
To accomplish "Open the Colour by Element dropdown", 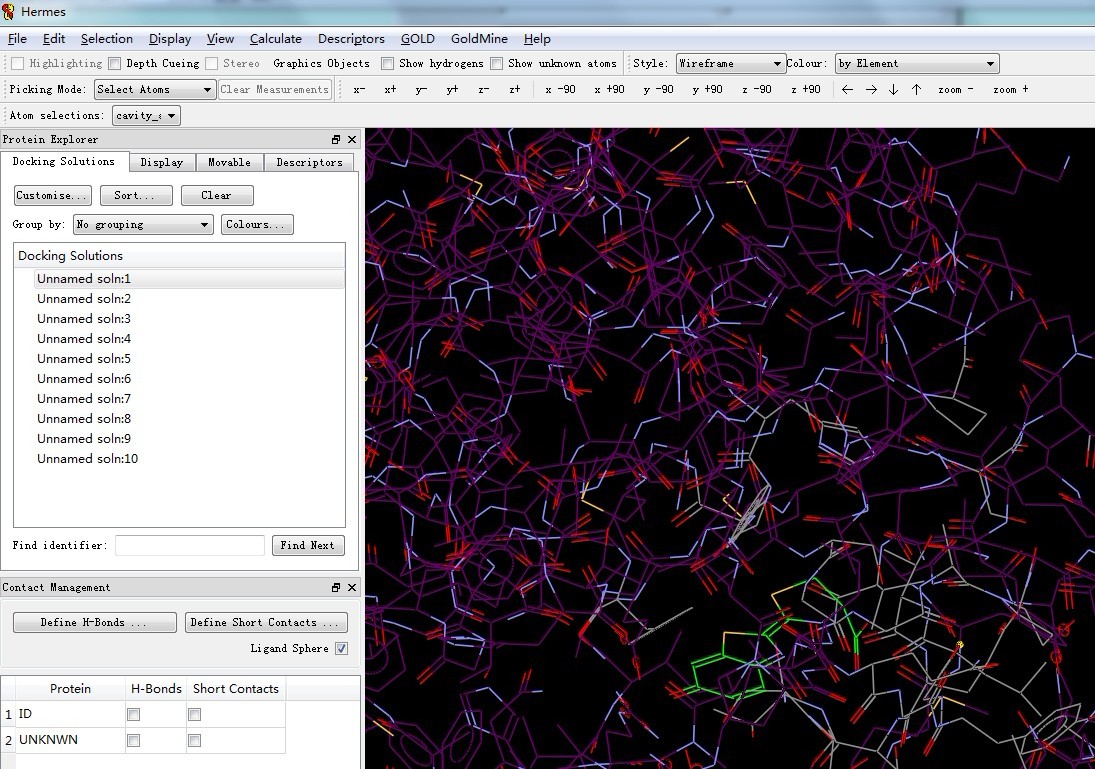I will click(916, 64).
